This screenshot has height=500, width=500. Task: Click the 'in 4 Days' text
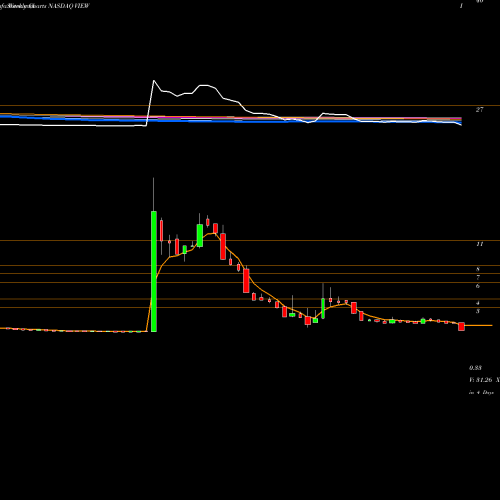[481, 393]
